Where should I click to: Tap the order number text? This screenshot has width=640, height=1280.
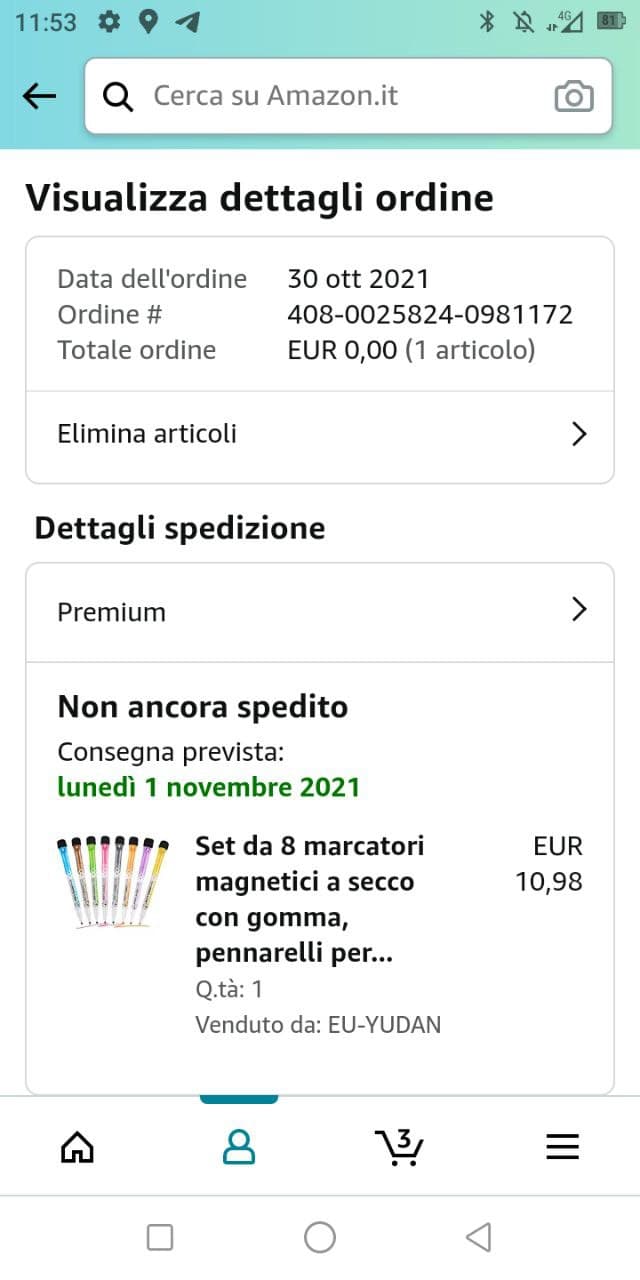pos(430,314)
